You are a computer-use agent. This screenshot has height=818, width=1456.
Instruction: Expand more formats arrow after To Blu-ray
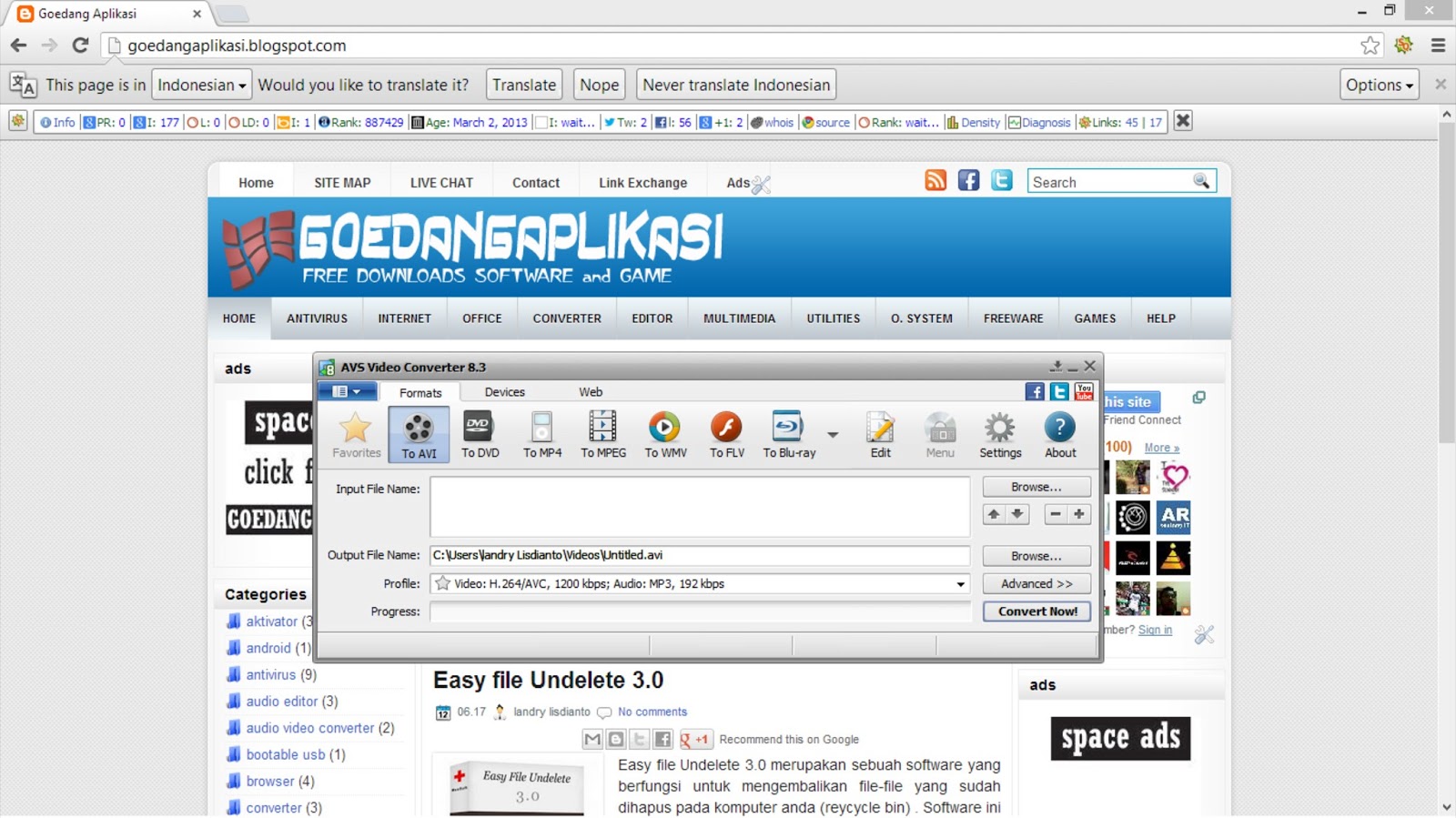(833, 434)
